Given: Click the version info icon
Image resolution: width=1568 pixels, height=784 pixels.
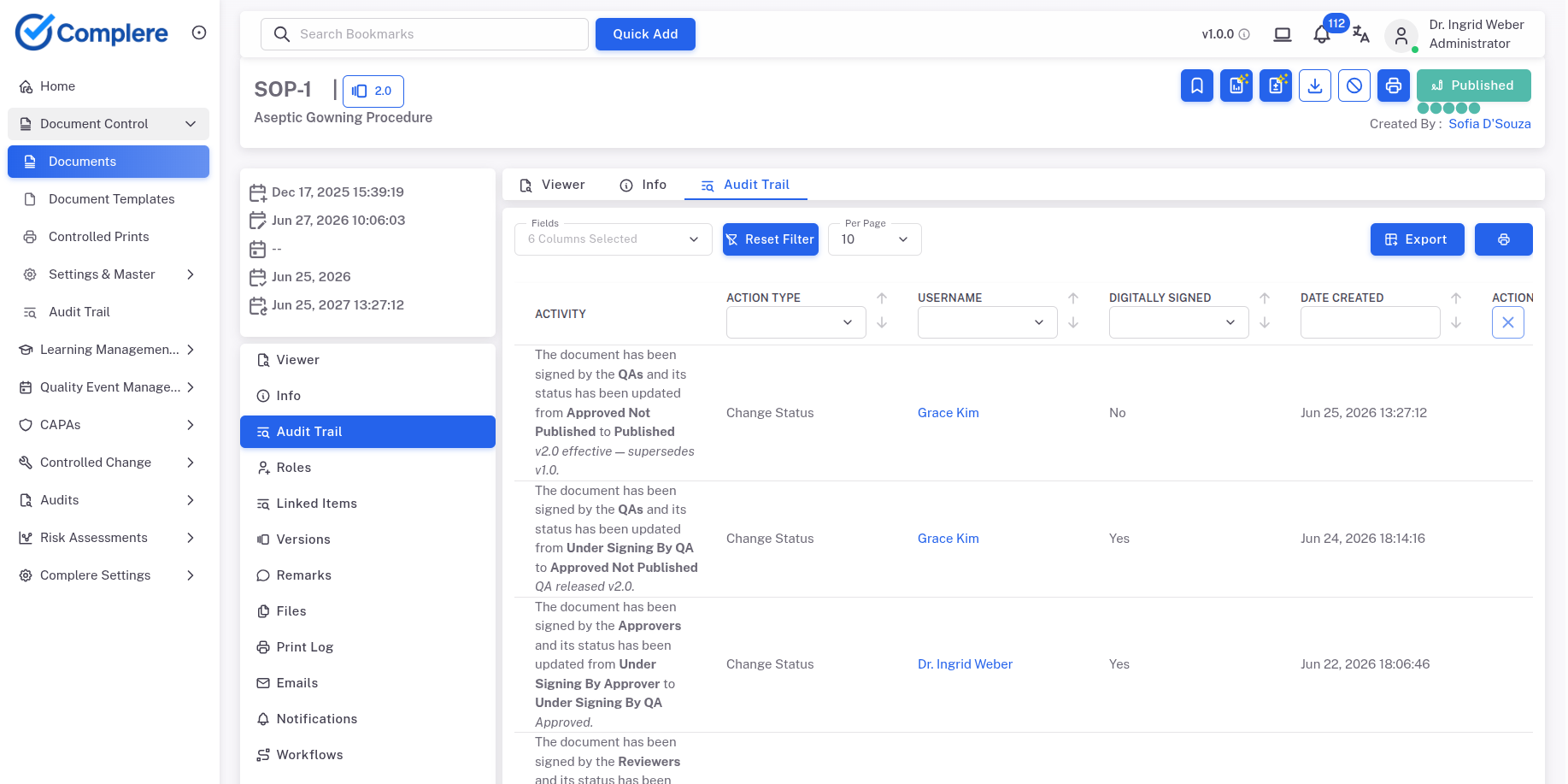Looking at the screenshot, I should tap(1244, 34).
